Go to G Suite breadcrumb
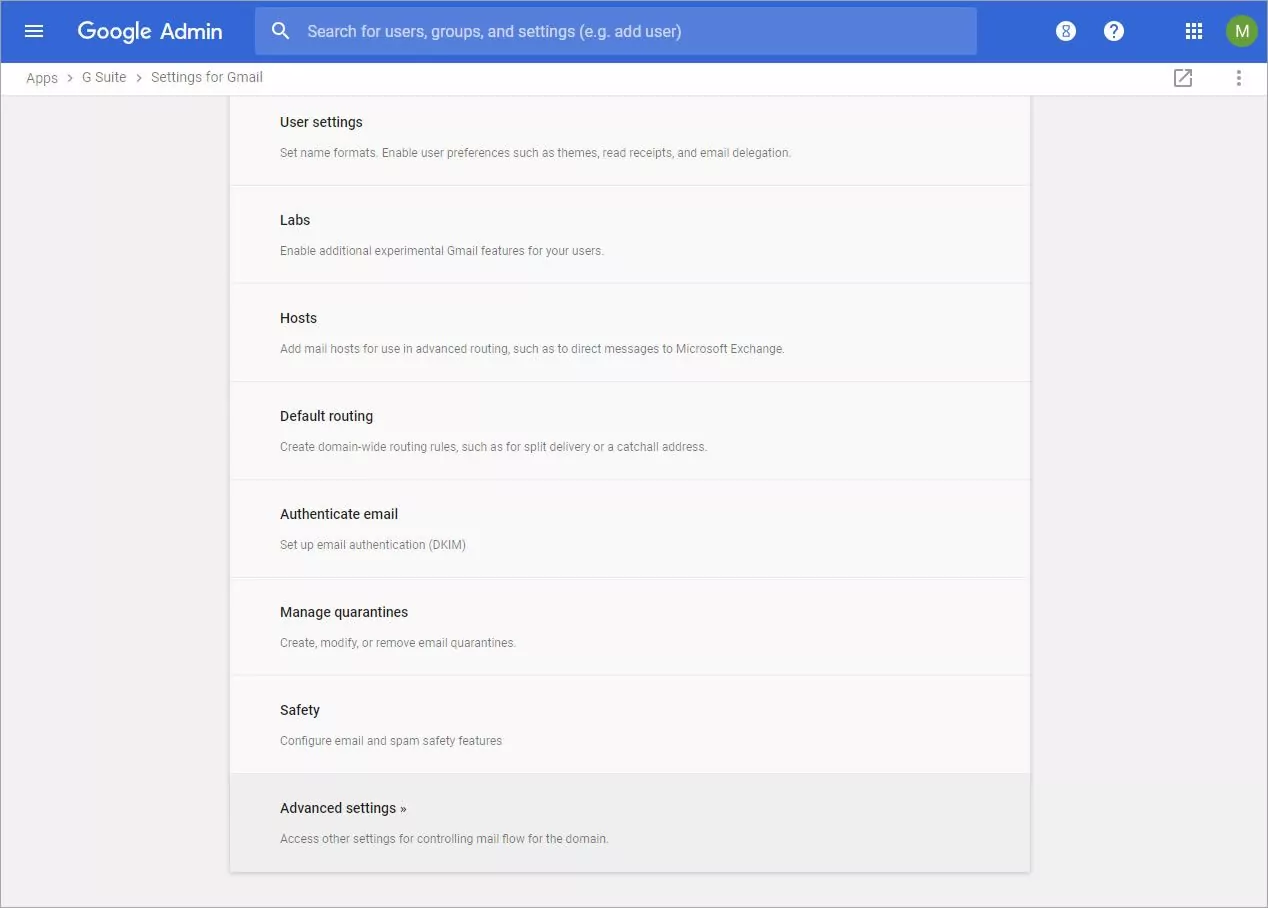Image resolution: width=1268 pixels, height=908 pixels. point(104,78)
